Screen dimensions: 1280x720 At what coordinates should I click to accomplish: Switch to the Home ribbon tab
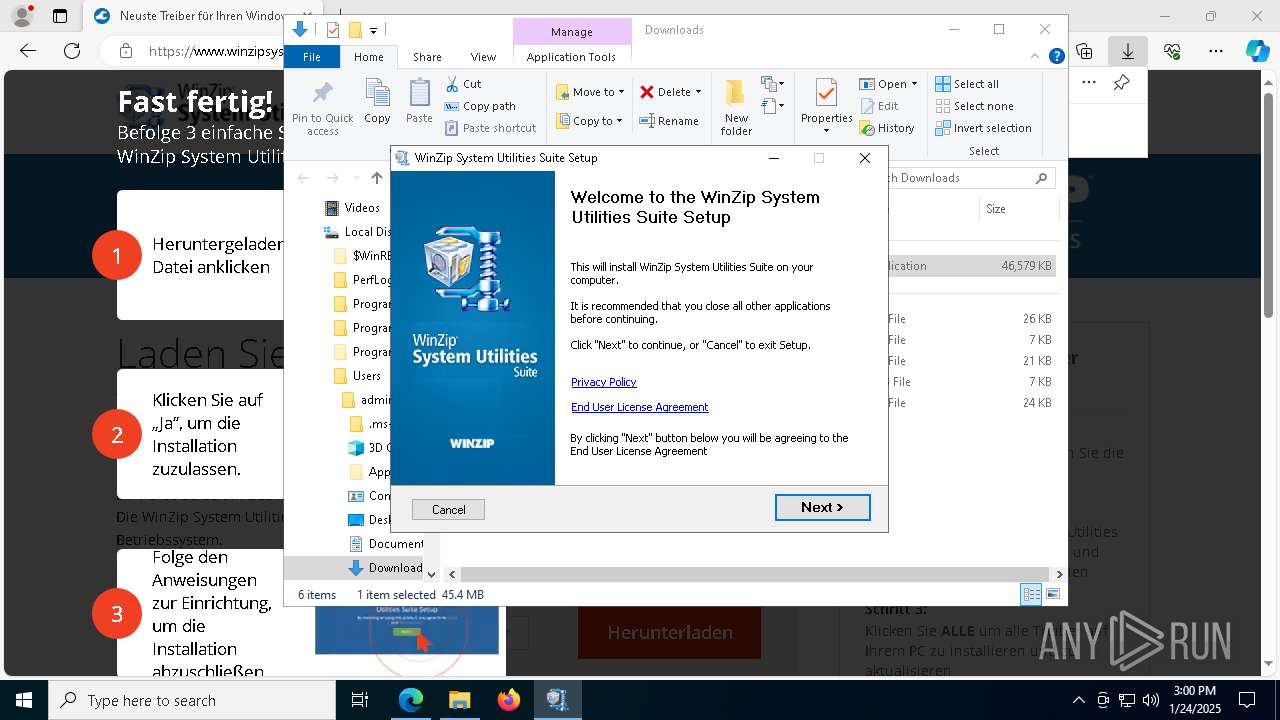click(x=368, y=57)
